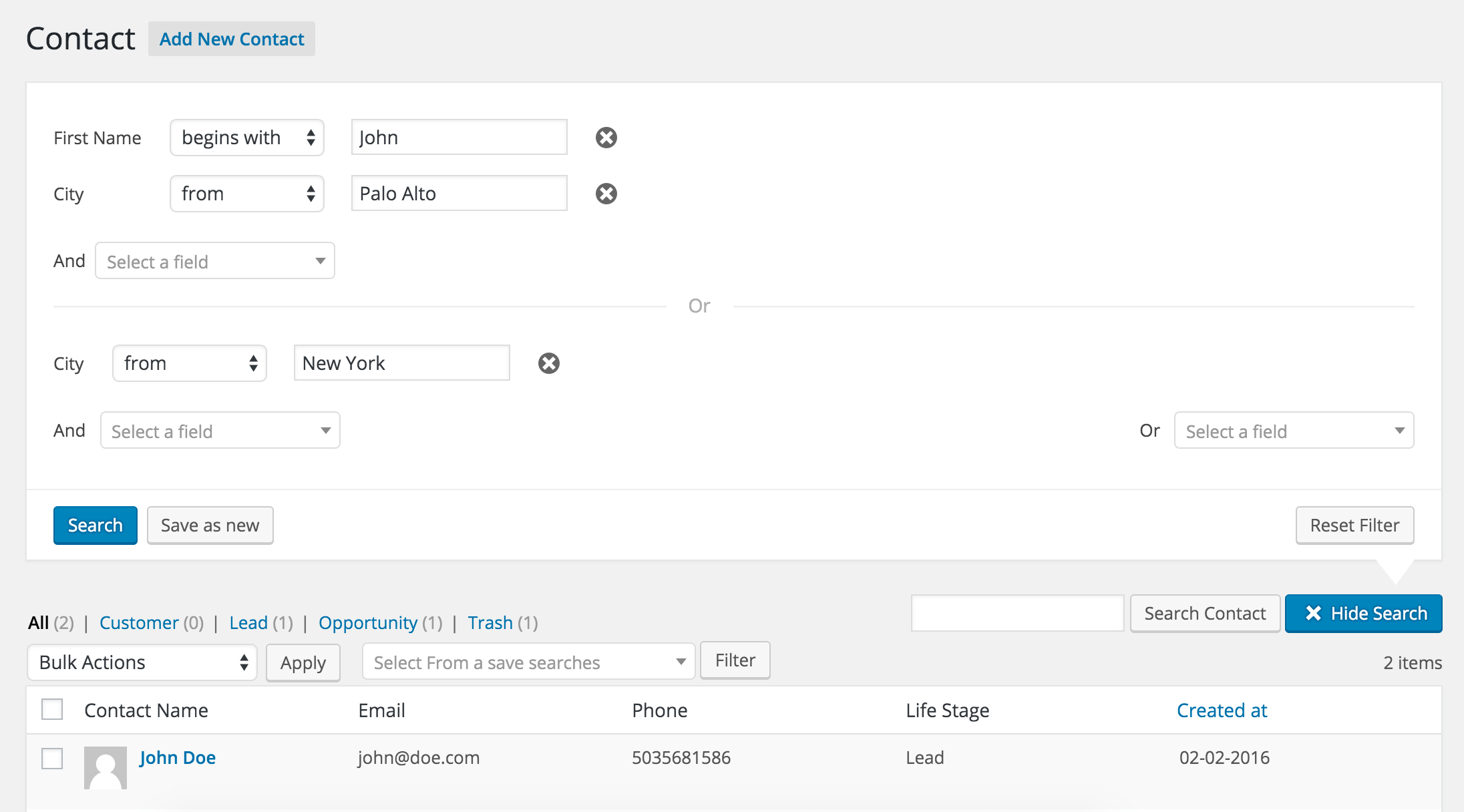Remove the Palo Alto city filter
The image size is (1464, 812).
606,194
